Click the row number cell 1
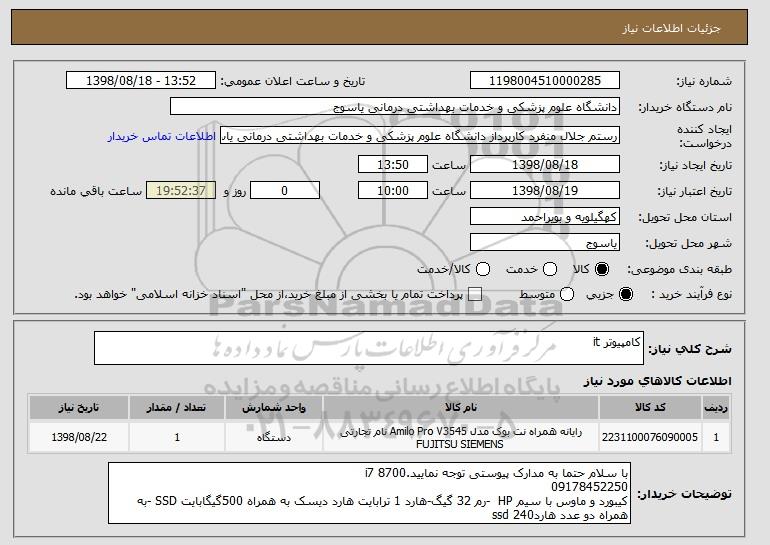The width and height of the screenshot is (770, 545). [716, 437]
